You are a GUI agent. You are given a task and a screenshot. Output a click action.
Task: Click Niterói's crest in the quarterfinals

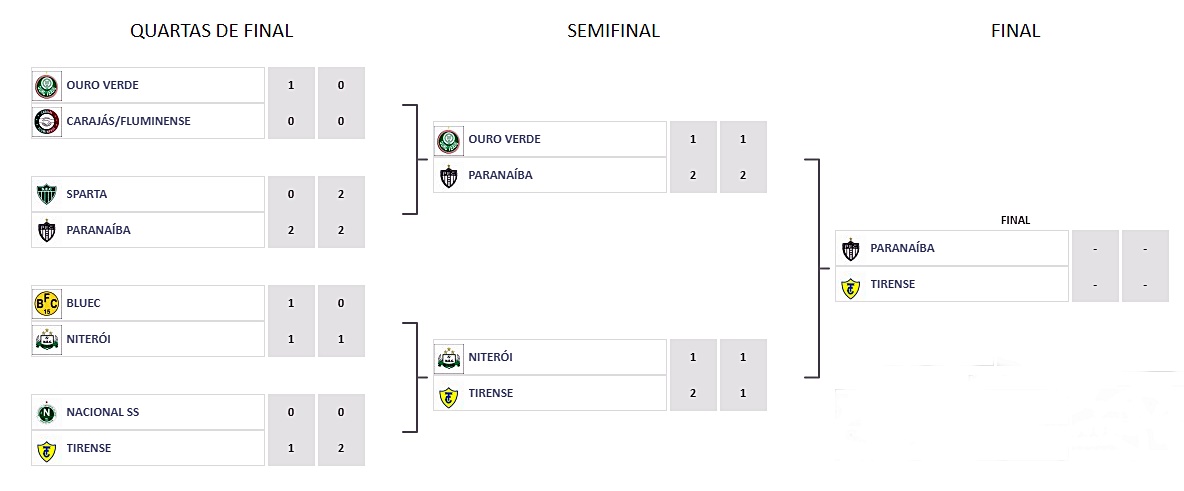[x=46, y=339]
